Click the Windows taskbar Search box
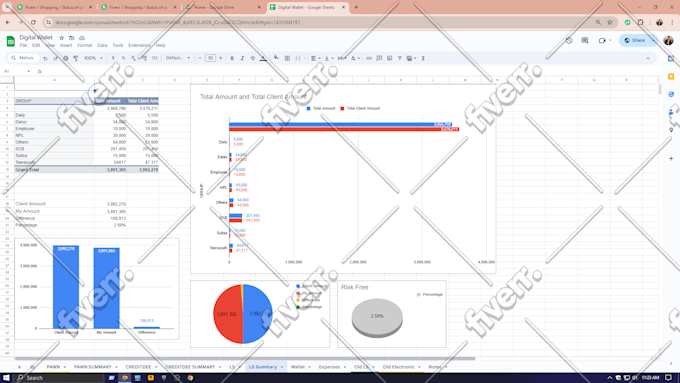Image resolution: width=680 pixels, height=383 pixels. pyautogui.click(x=59, y=378)
